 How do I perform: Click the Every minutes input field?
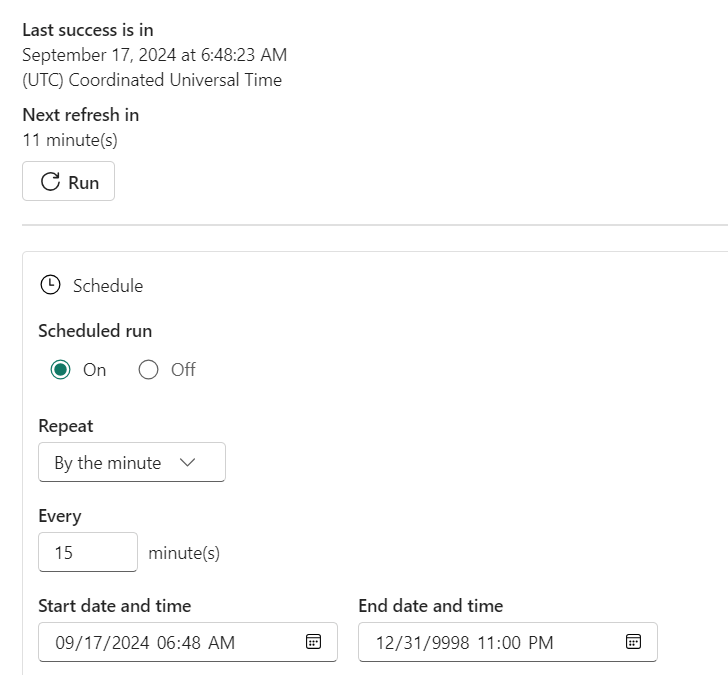(x=87, y=552)
